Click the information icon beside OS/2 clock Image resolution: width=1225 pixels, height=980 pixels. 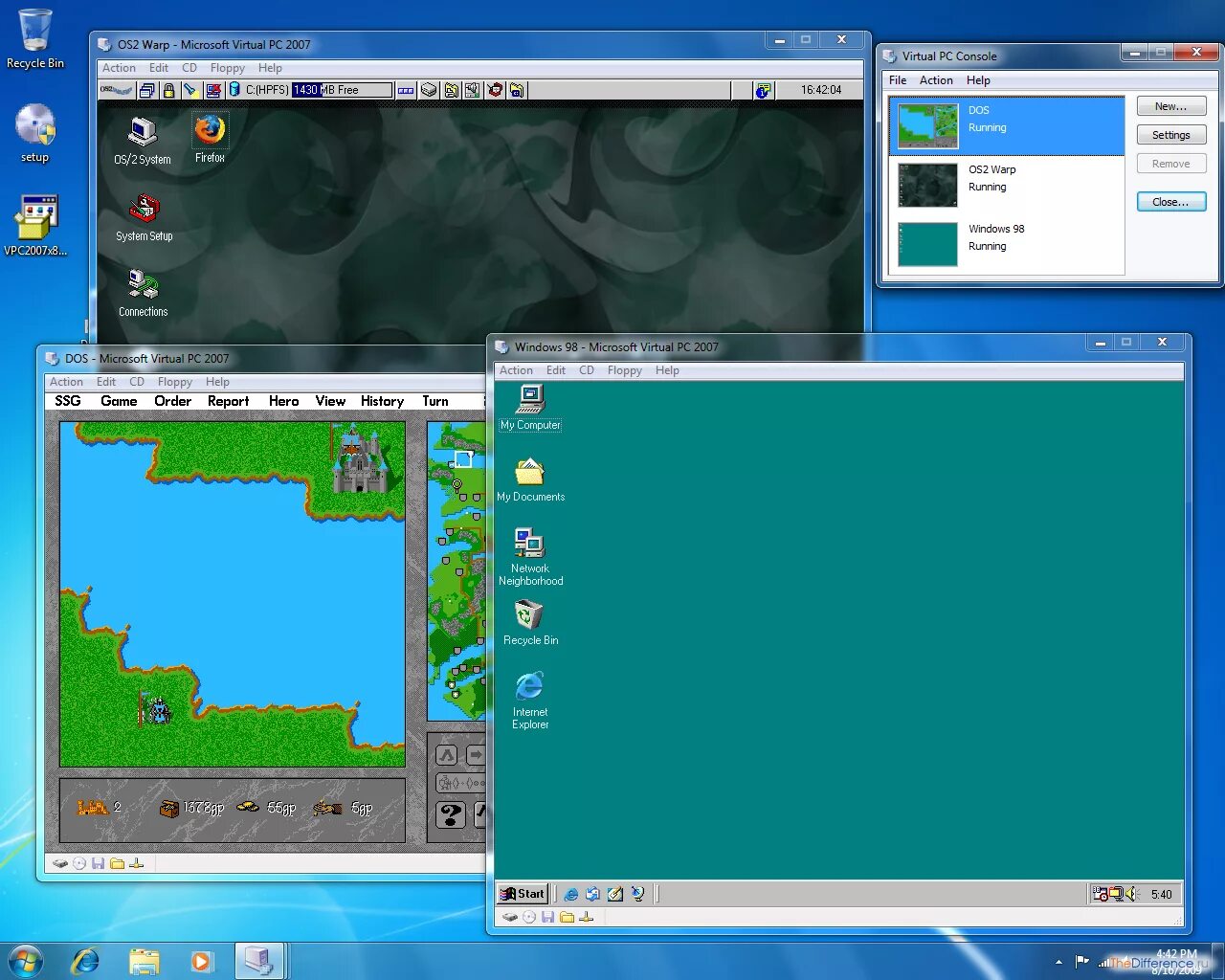(x=763, y=90)
